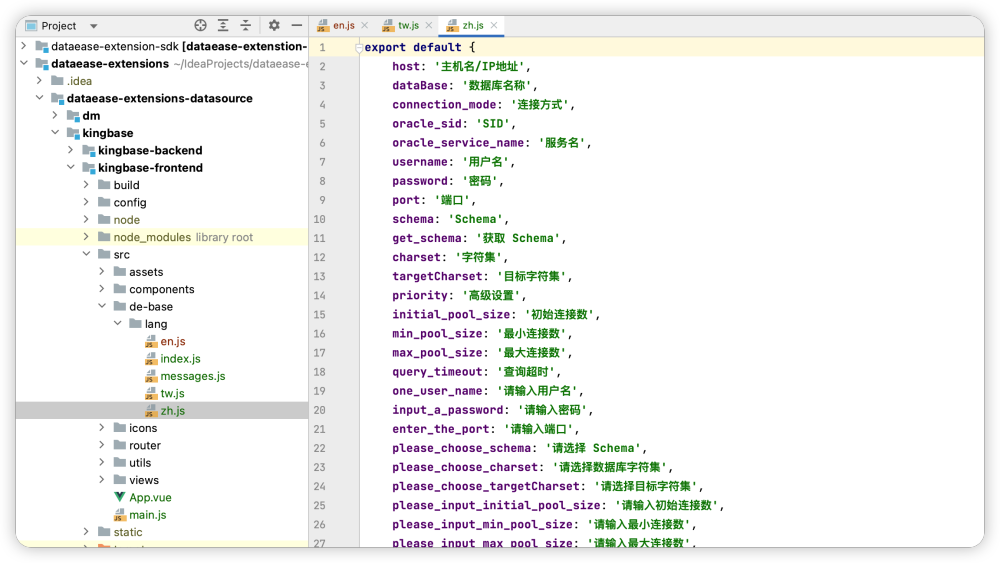1000x563 pixels.
Task: Expand the dm folder
Action: coord(55,115)
